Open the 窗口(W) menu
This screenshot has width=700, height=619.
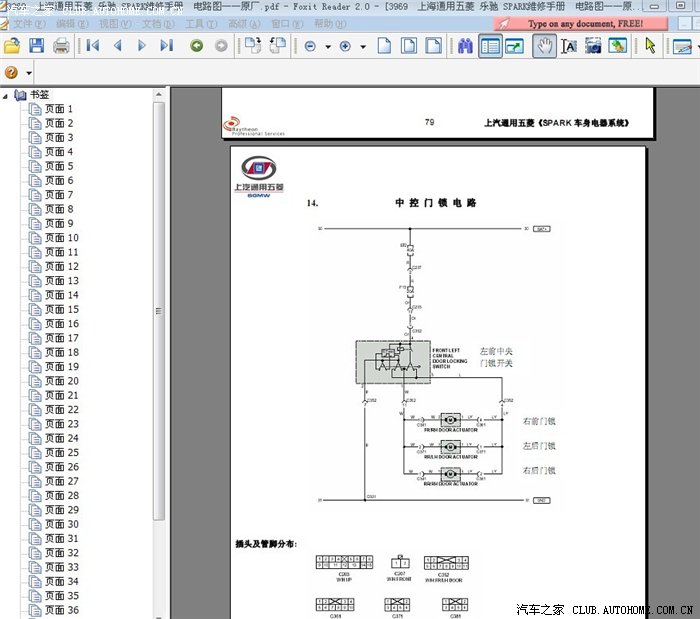pos(287,24)
